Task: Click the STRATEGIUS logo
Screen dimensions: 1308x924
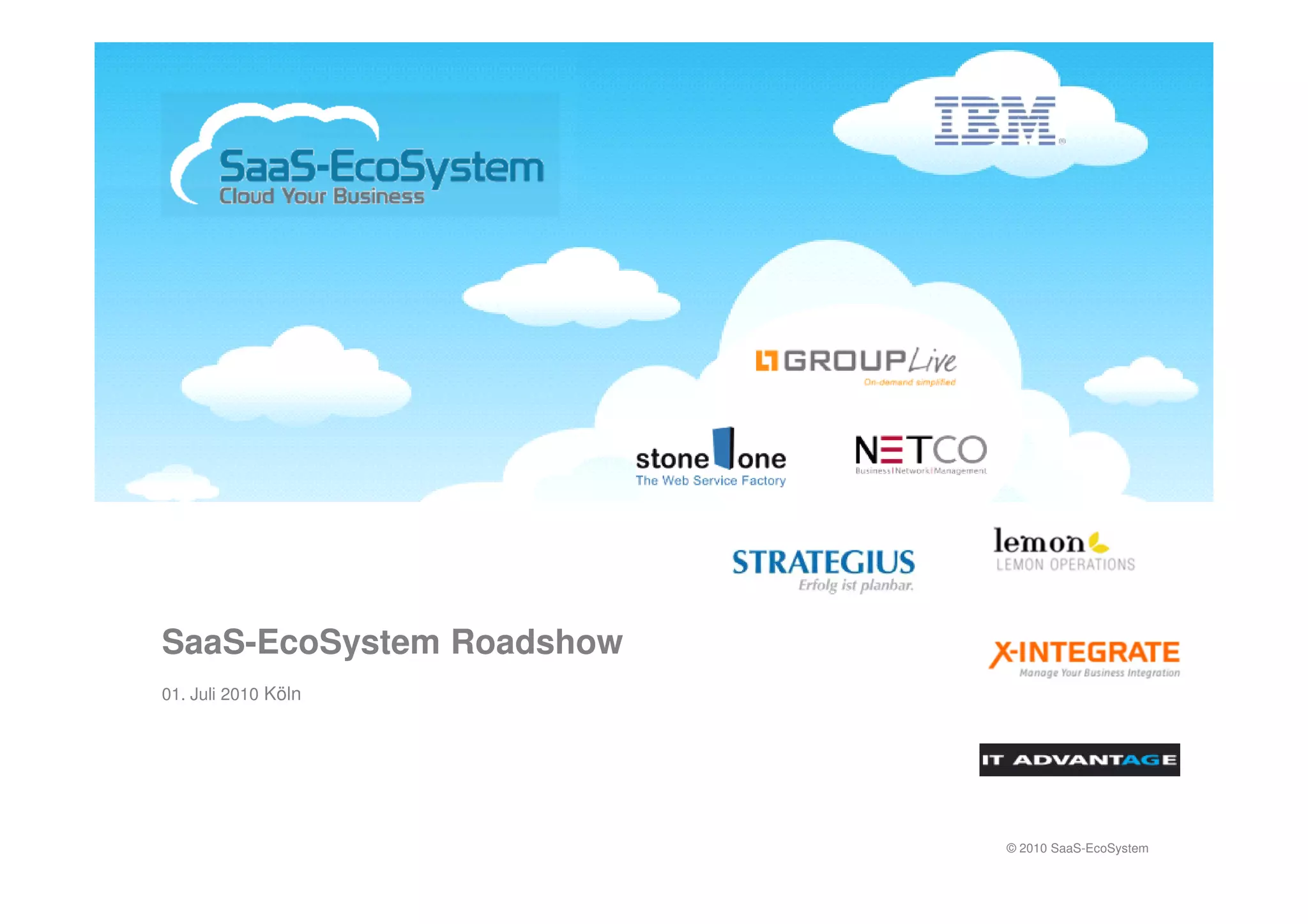Action: (823, 563)
